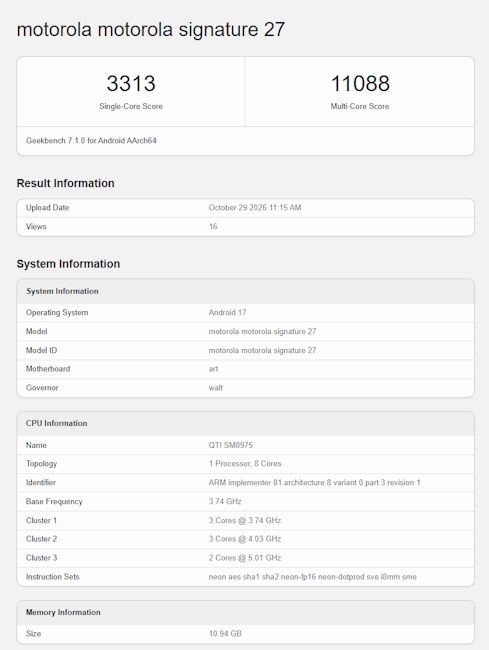Select the CPU name 'QTI SM8975'
Viewport: 489px width, 650px height.
coord(230,445)
